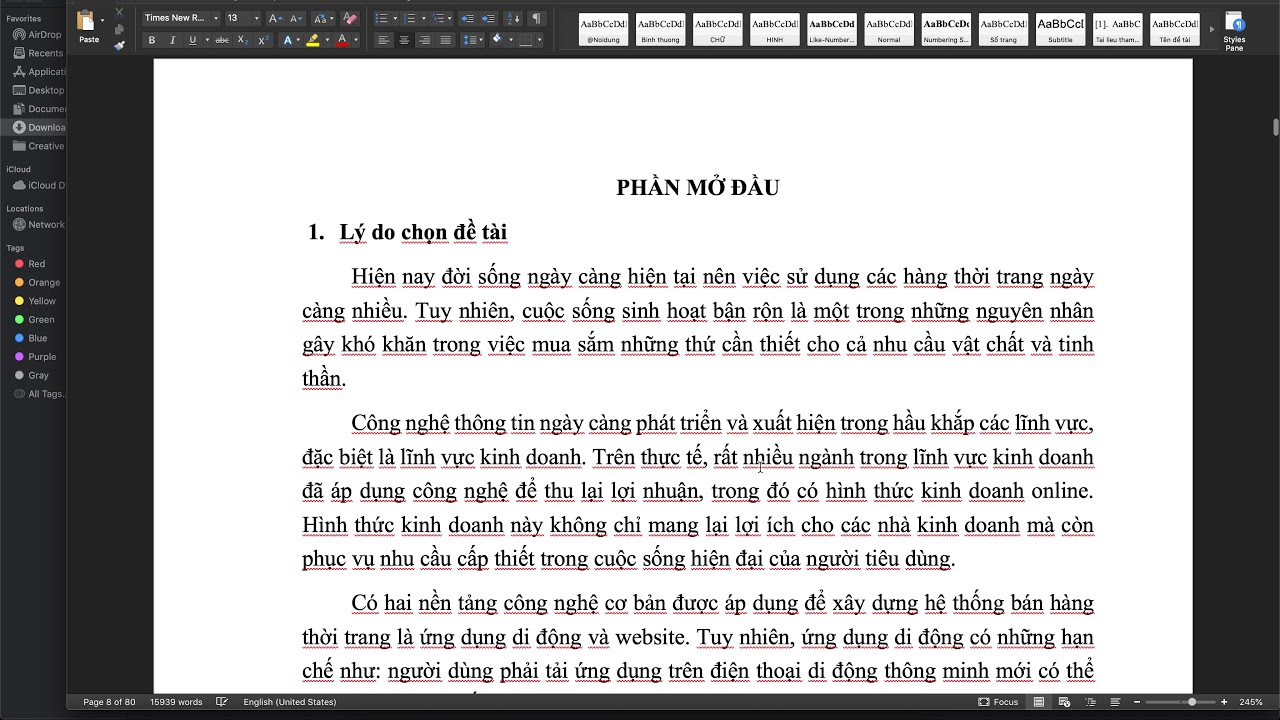This screenshot has height=720, width=1280.
Task: Expand the styles gallery arrow
Action: click(1212, 29)
